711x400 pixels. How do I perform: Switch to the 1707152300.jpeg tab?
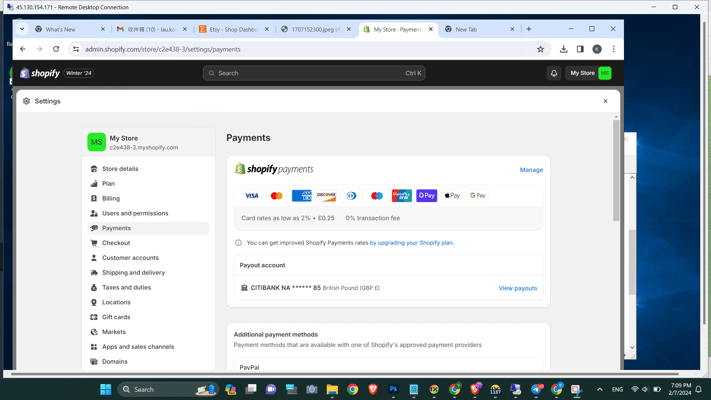click(x=316, y=29)
